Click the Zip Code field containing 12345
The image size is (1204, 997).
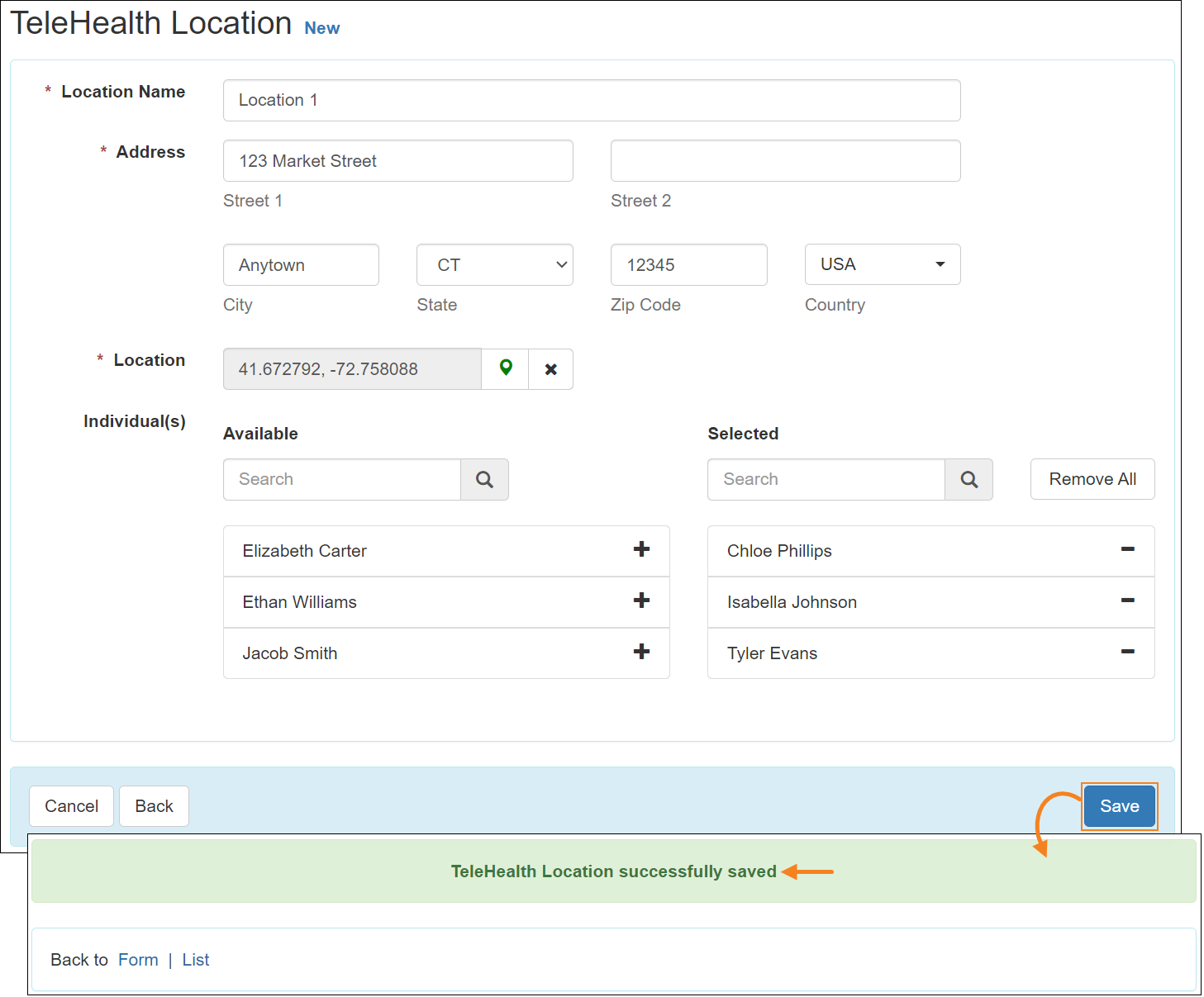point(689,264)
